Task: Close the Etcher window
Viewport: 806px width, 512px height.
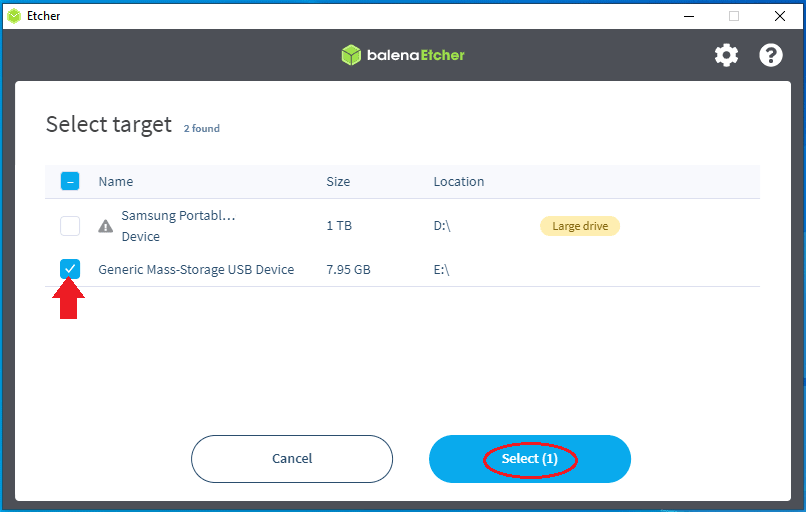Action: click(779, 16)
